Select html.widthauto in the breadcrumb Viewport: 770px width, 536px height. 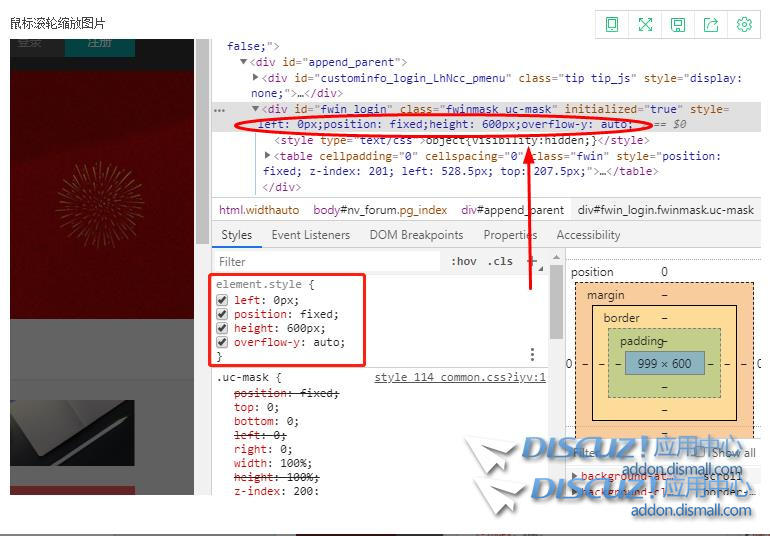[x=259, y=210]
